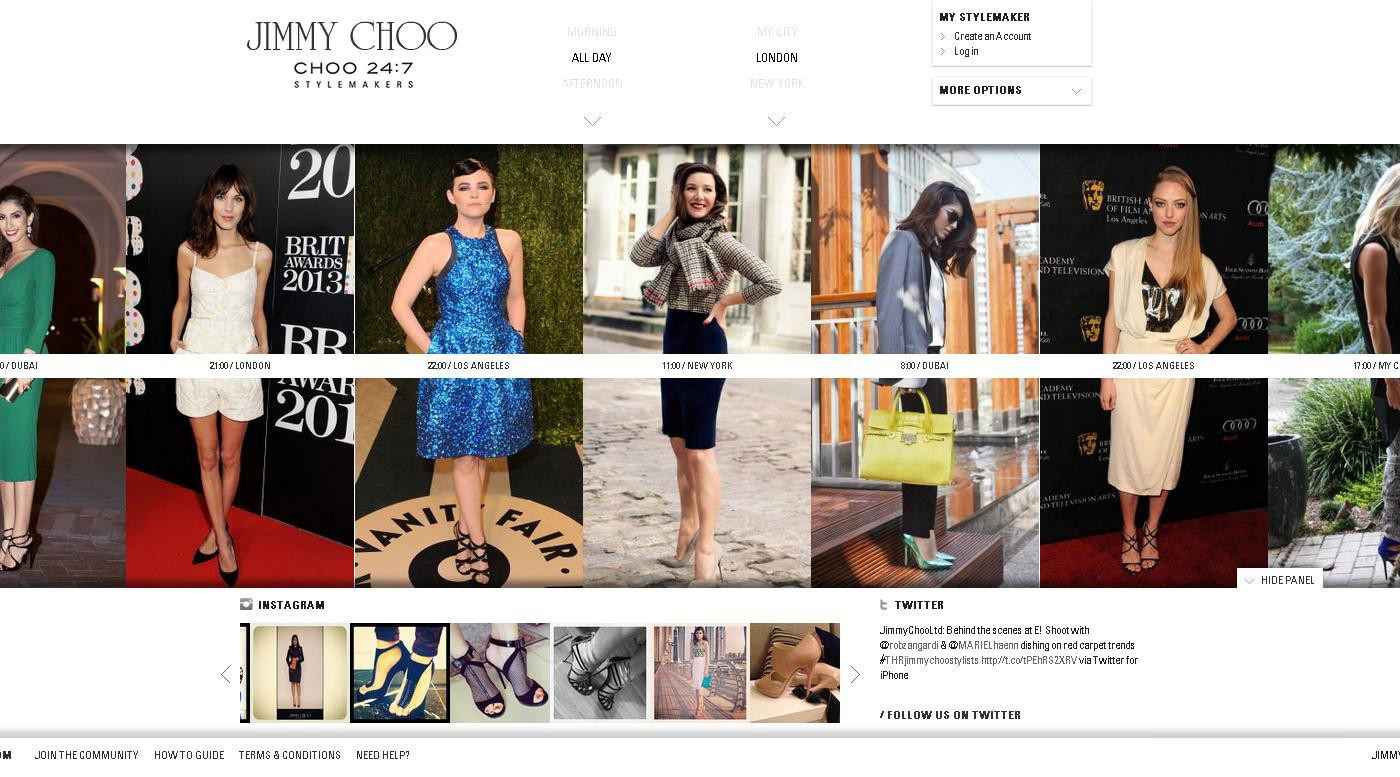Expand the time-of-day selector chevron
The width and height of the screenshot is (1400, 777).
coord(592,121)
